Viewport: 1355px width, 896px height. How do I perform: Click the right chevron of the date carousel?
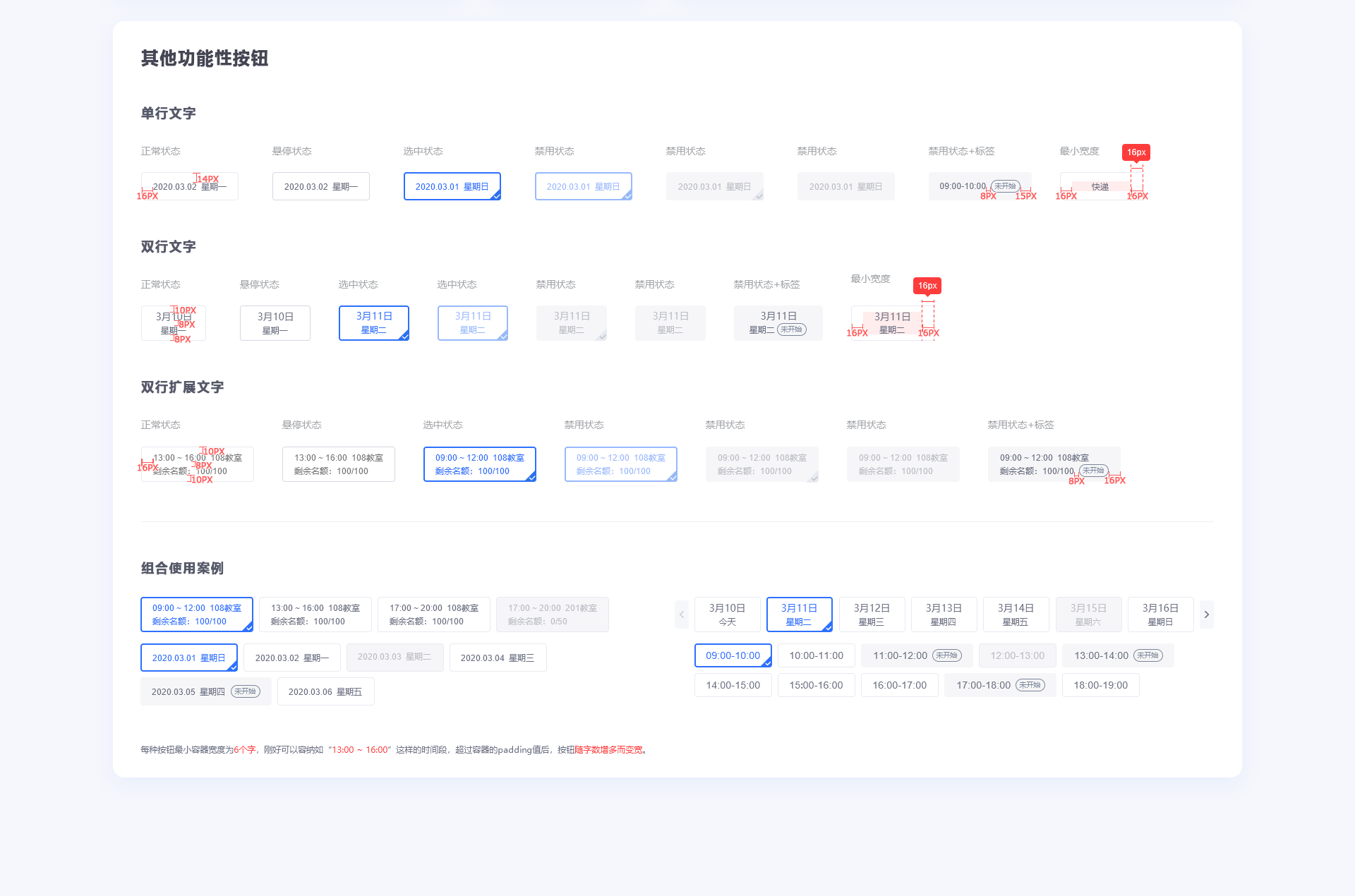point(1207,615)
